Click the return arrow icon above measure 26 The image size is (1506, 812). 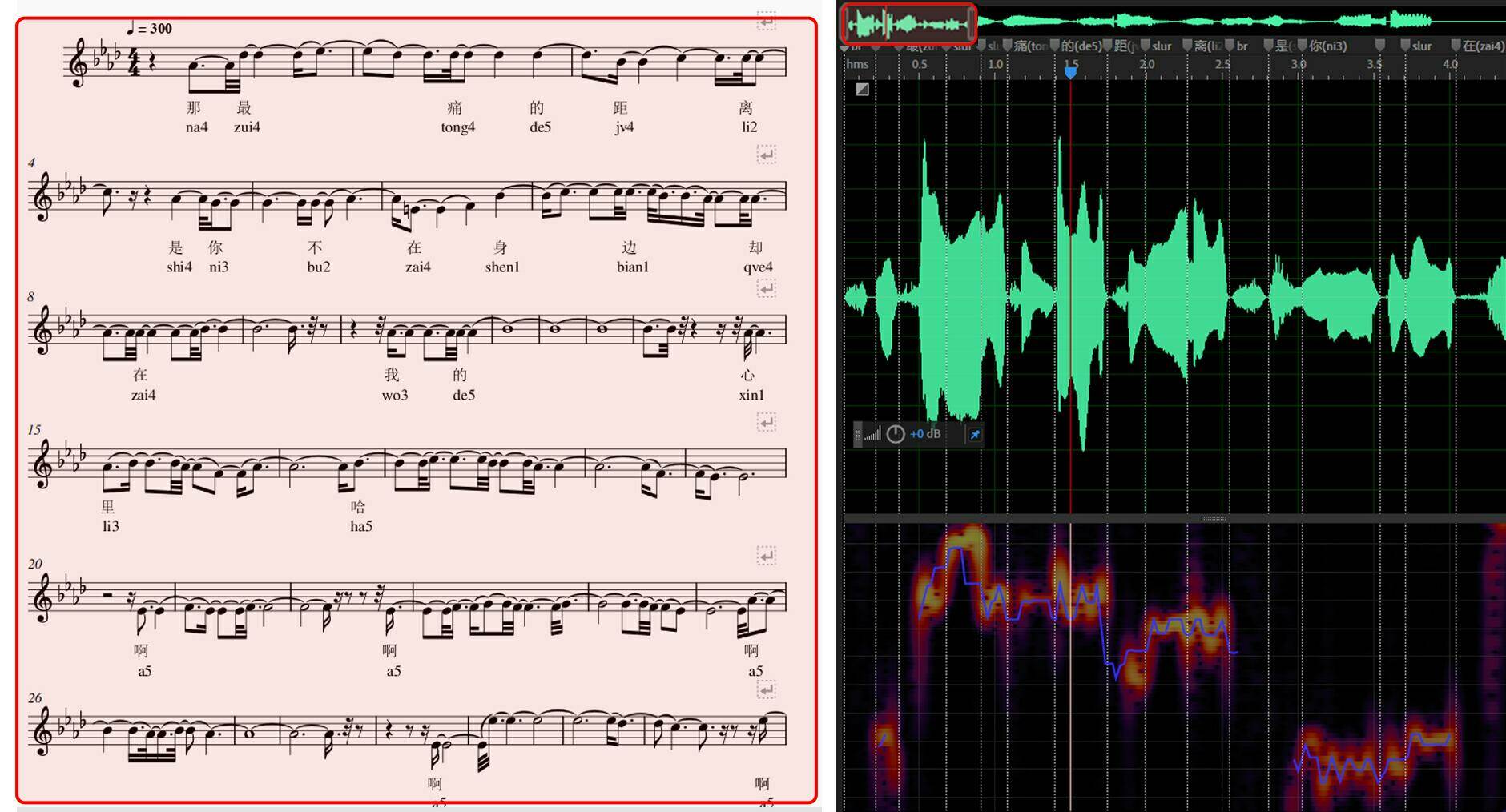(767, 689)
